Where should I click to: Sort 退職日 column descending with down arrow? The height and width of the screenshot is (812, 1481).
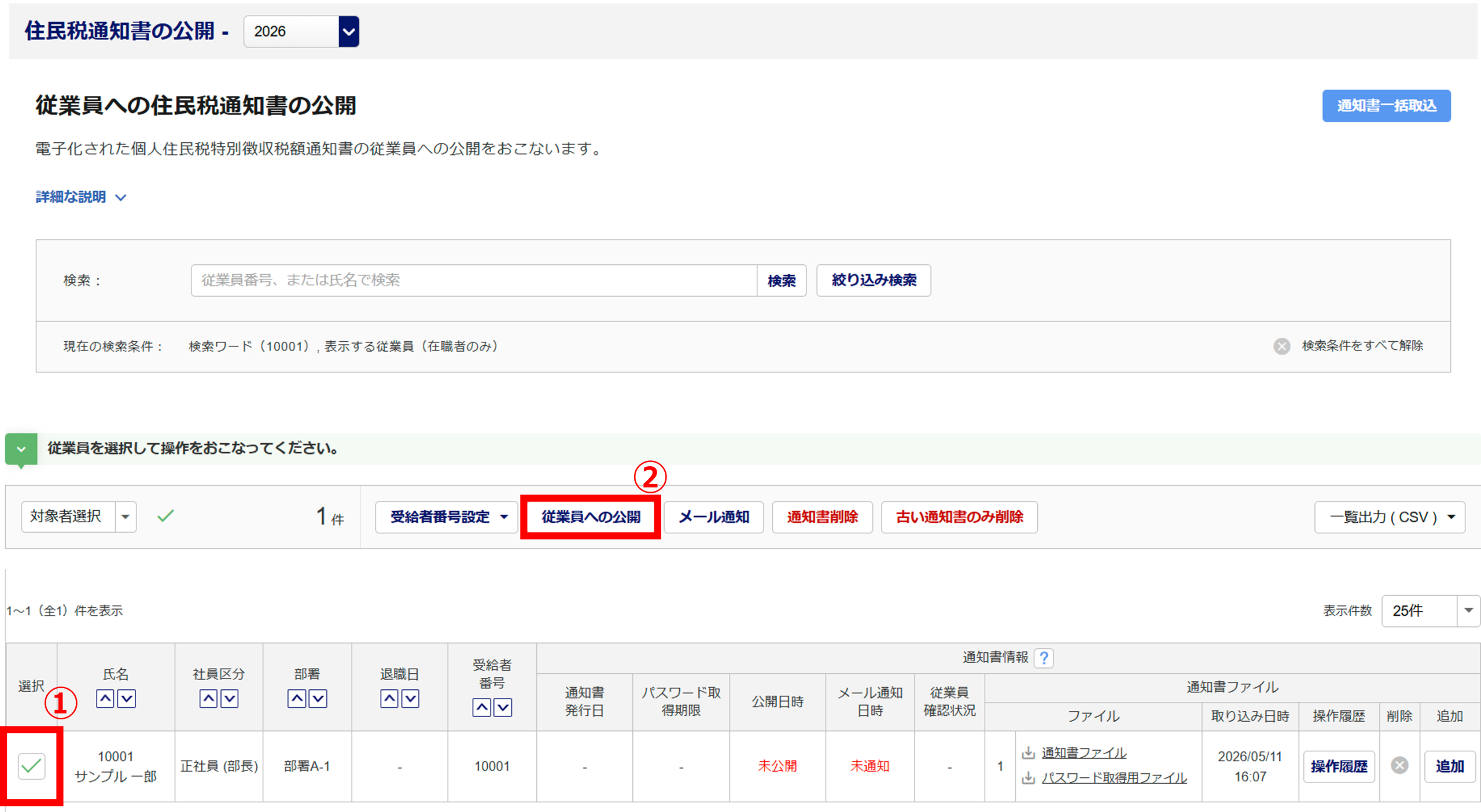[410, 698]
